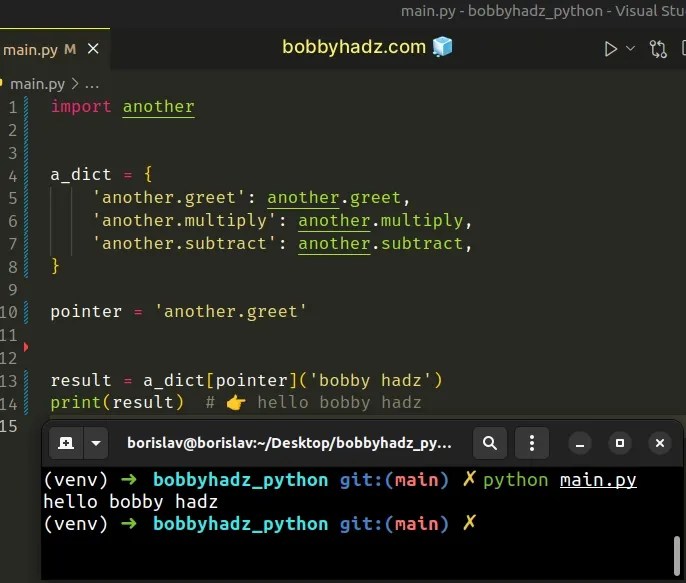Maximize the terminal window
Screen dimensions: 686x583
point(620,443)
